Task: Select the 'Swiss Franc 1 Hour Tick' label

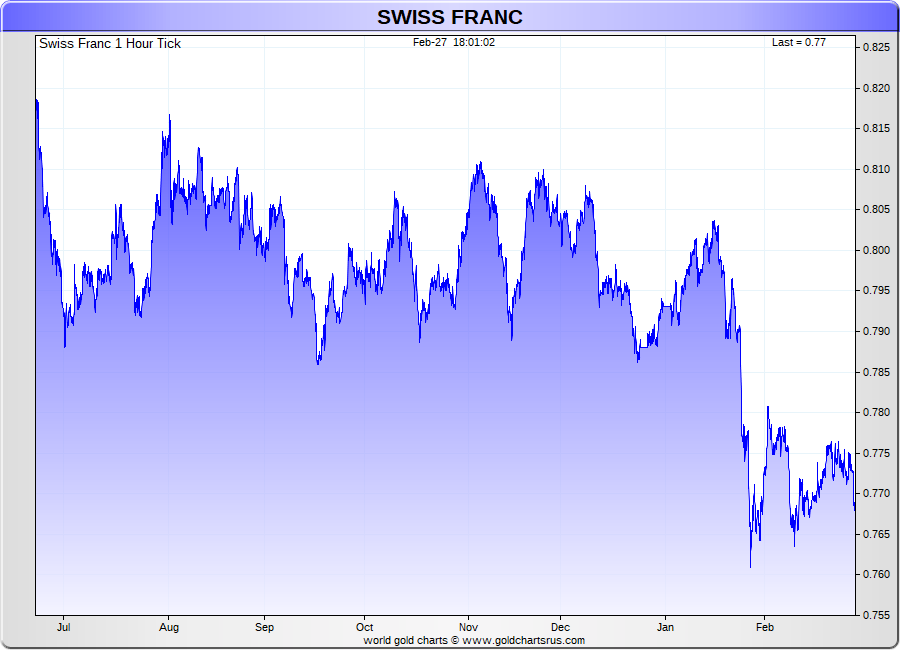Action: [x=110, y=44]
